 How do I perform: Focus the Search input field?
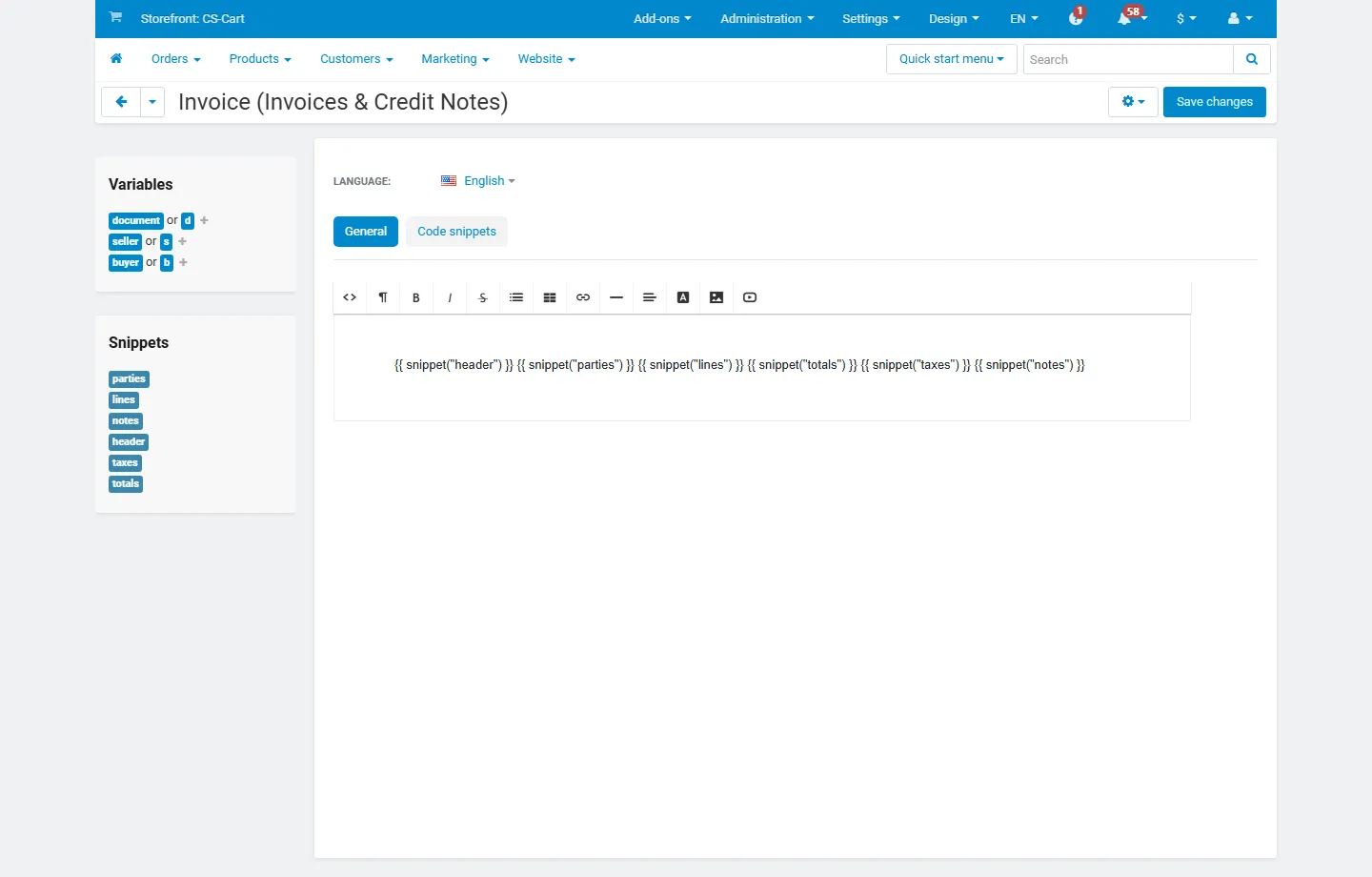pyautogui.click(x=1128, y=59)
